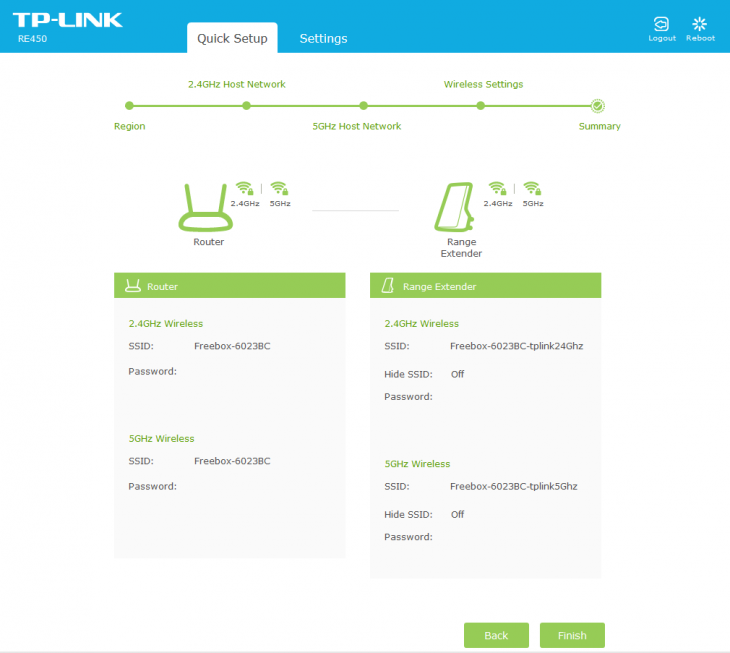
Task: Click Finish to complete setup
Action: 572,635
